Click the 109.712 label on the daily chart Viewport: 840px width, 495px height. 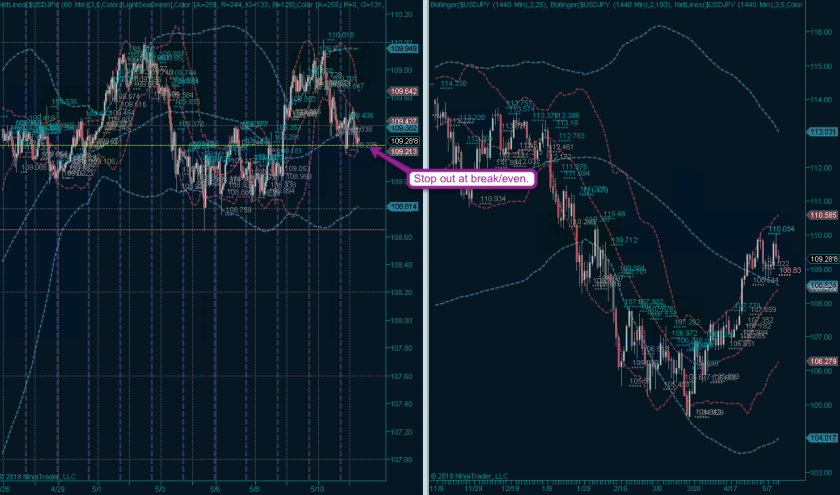tap(624, 241)
